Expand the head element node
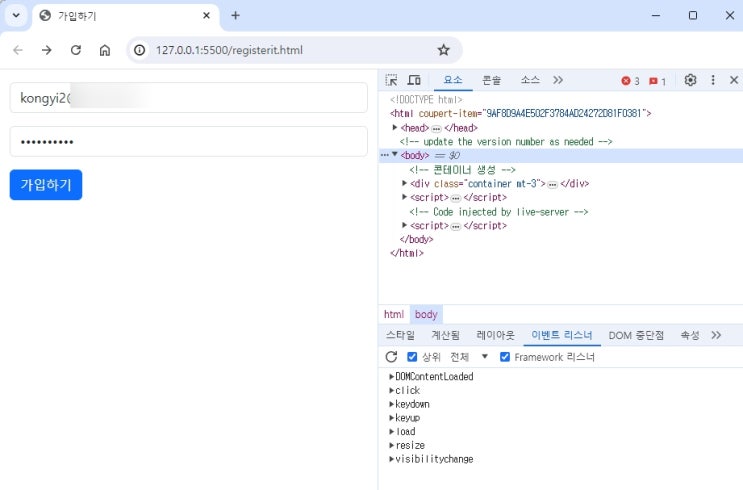Image resolution: width=743 pixels, height=490 pixels. point(395,127)
